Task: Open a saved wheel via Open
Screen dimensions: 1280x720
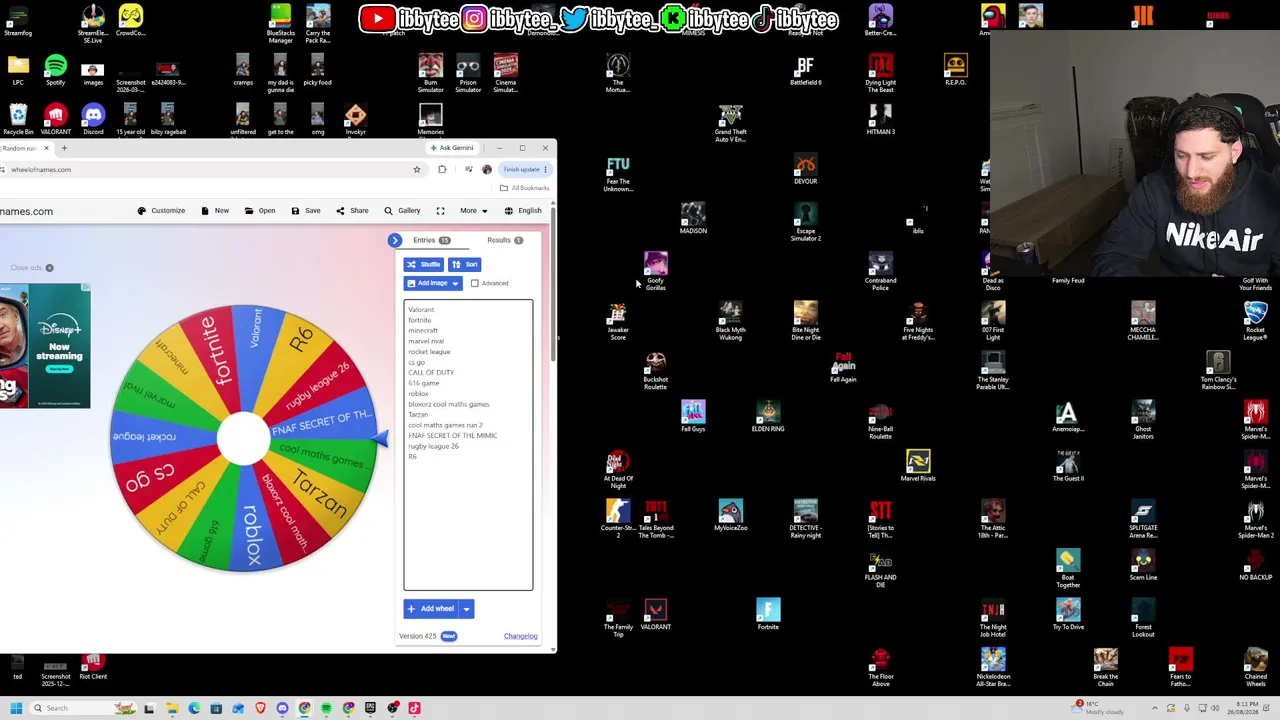Action: click(260, 211)
